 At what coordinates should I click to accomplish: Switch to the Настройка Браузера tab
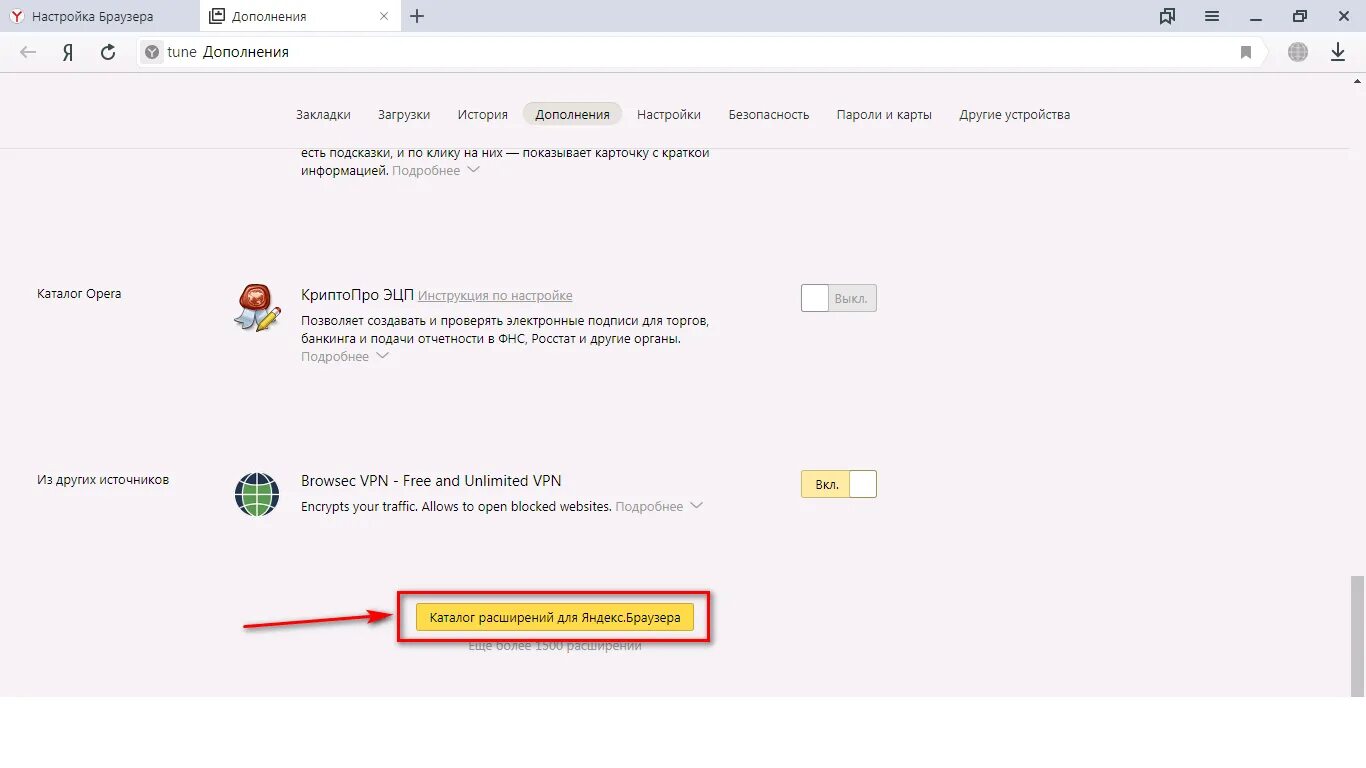(x=100, y=16)
